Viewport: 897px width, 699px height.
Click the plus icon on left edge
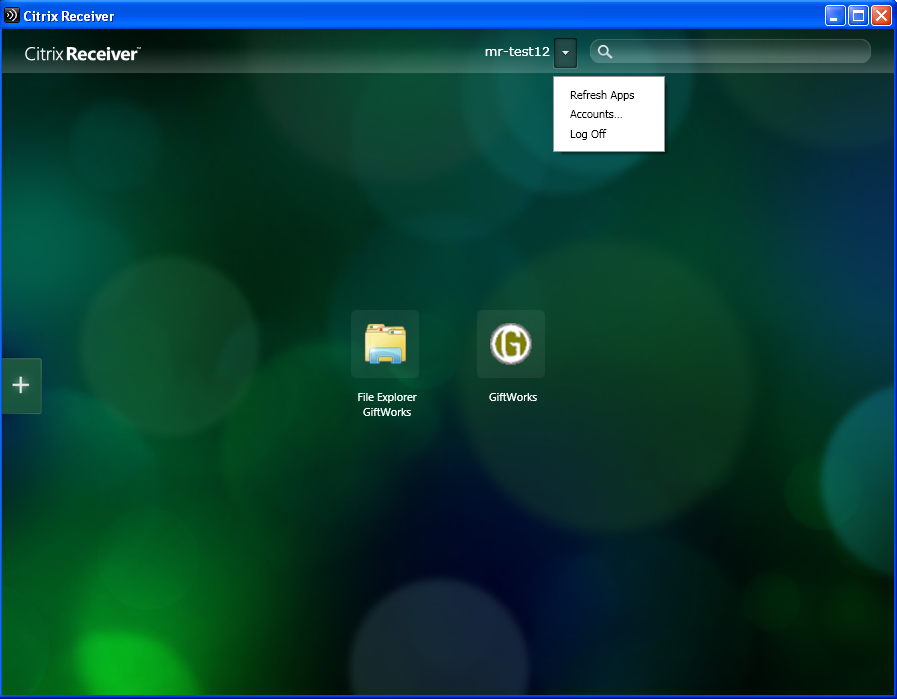(21, 385)
